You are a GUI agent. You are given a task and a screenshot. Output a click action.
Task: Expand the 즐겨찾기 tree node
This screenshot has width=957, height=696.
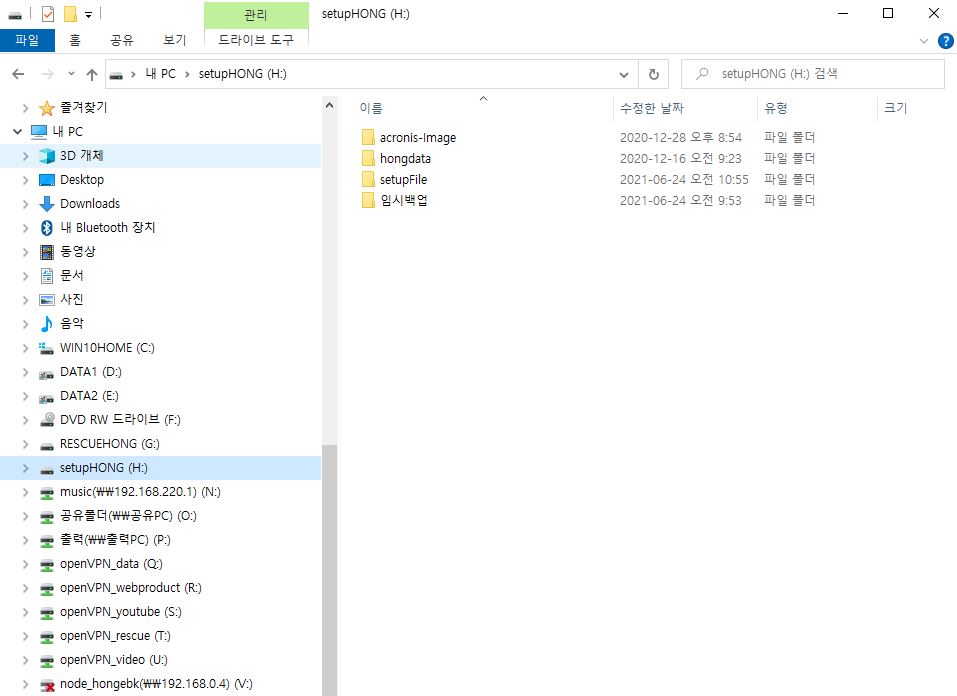click(x=25, y=108)
